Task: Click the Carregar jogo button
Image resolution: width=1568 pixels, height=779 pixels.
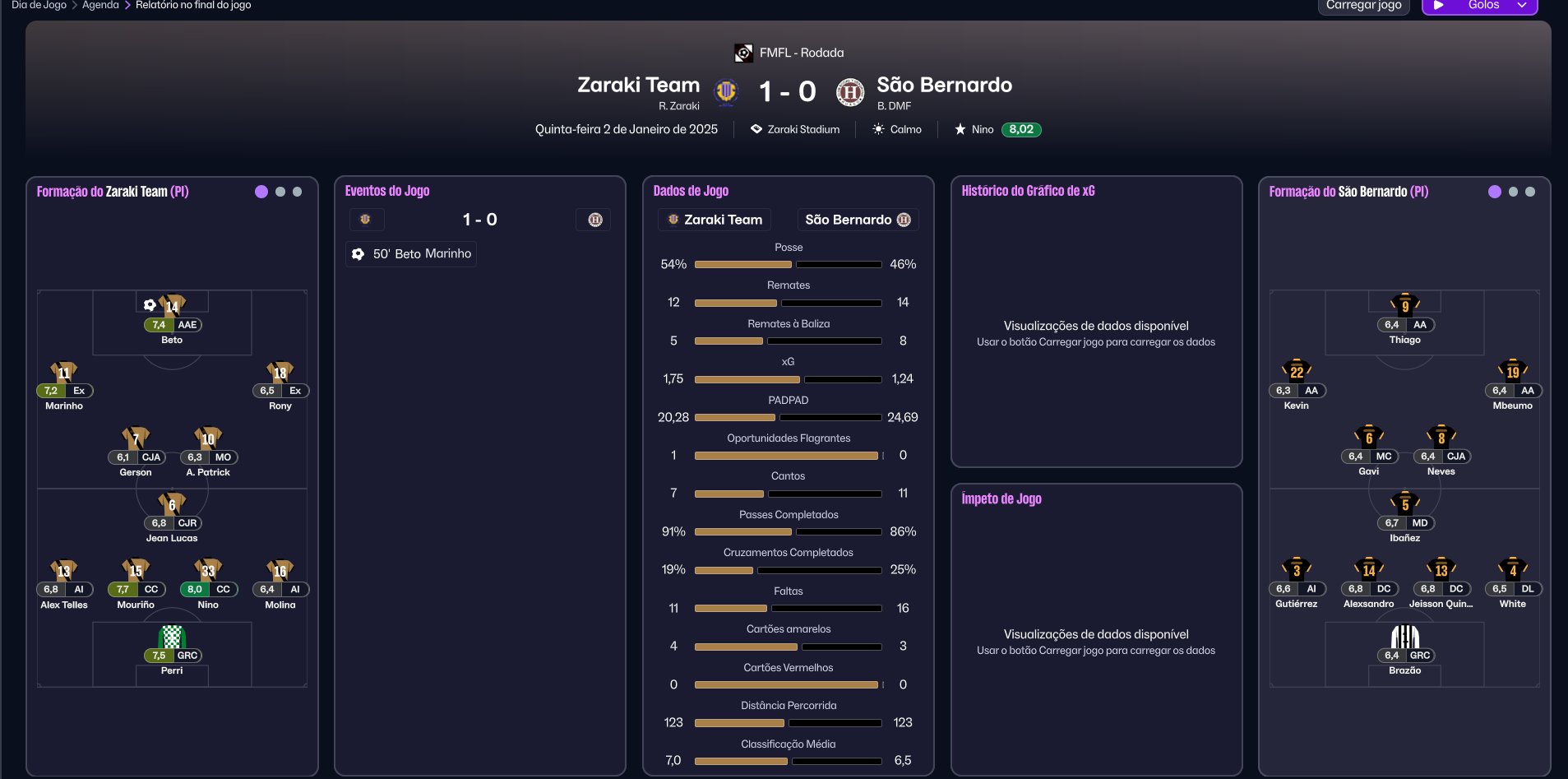Action: click(1363, 6)
